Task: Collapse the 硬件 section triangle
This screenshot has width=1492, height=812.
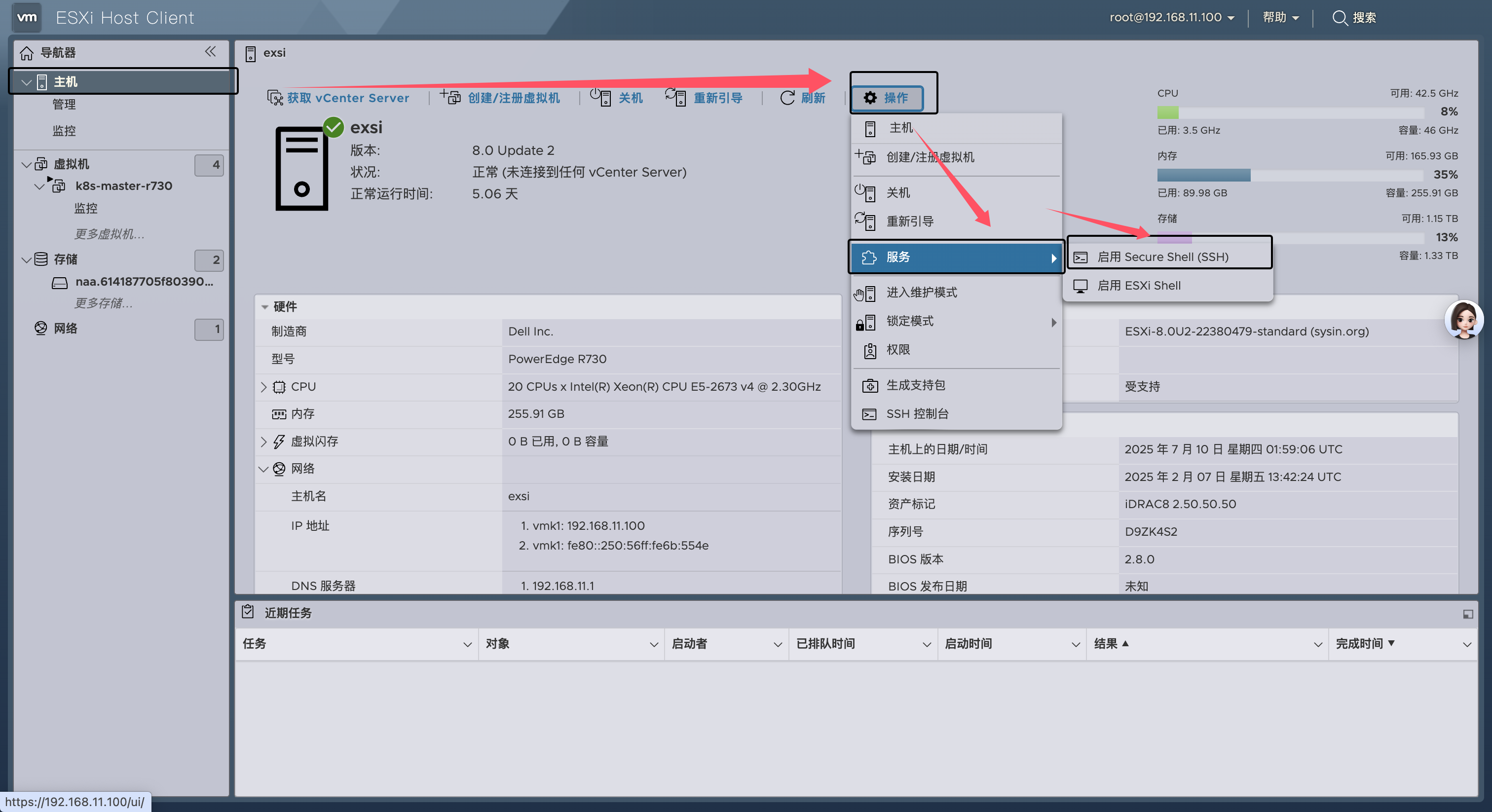Action: pos(264,307)
